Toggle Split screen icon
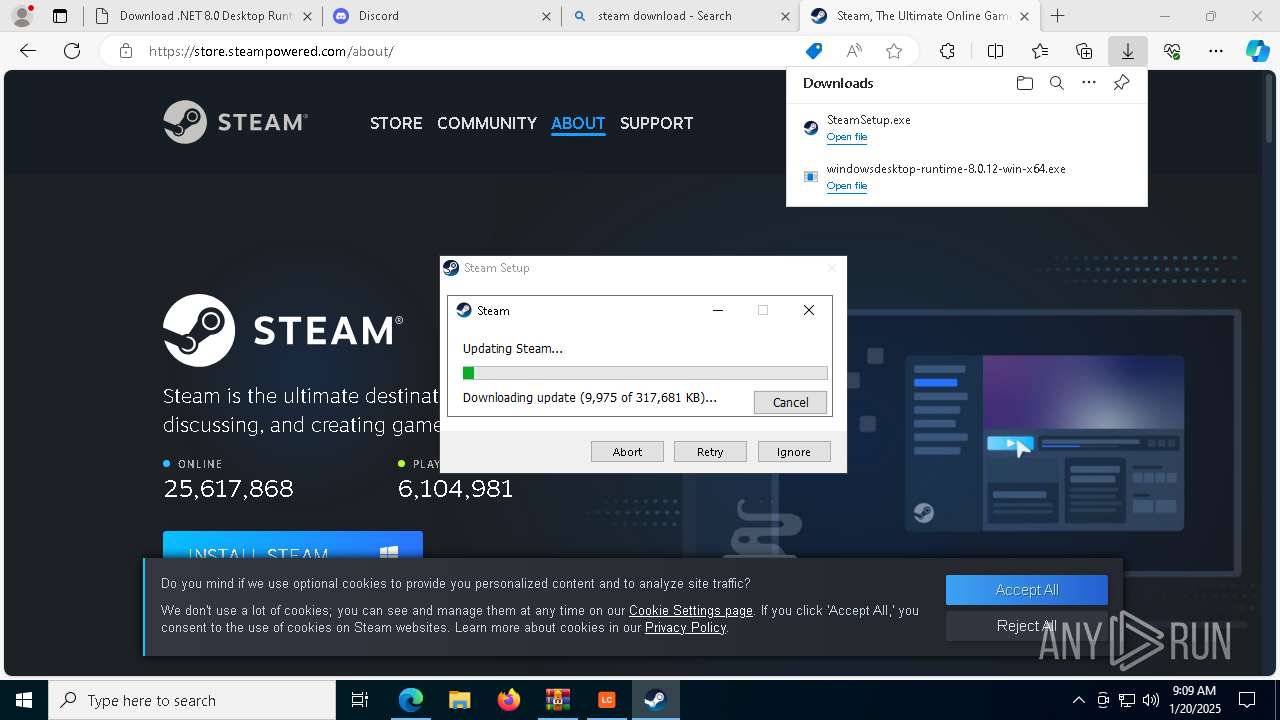1280x720 pixels. point(995,51)
